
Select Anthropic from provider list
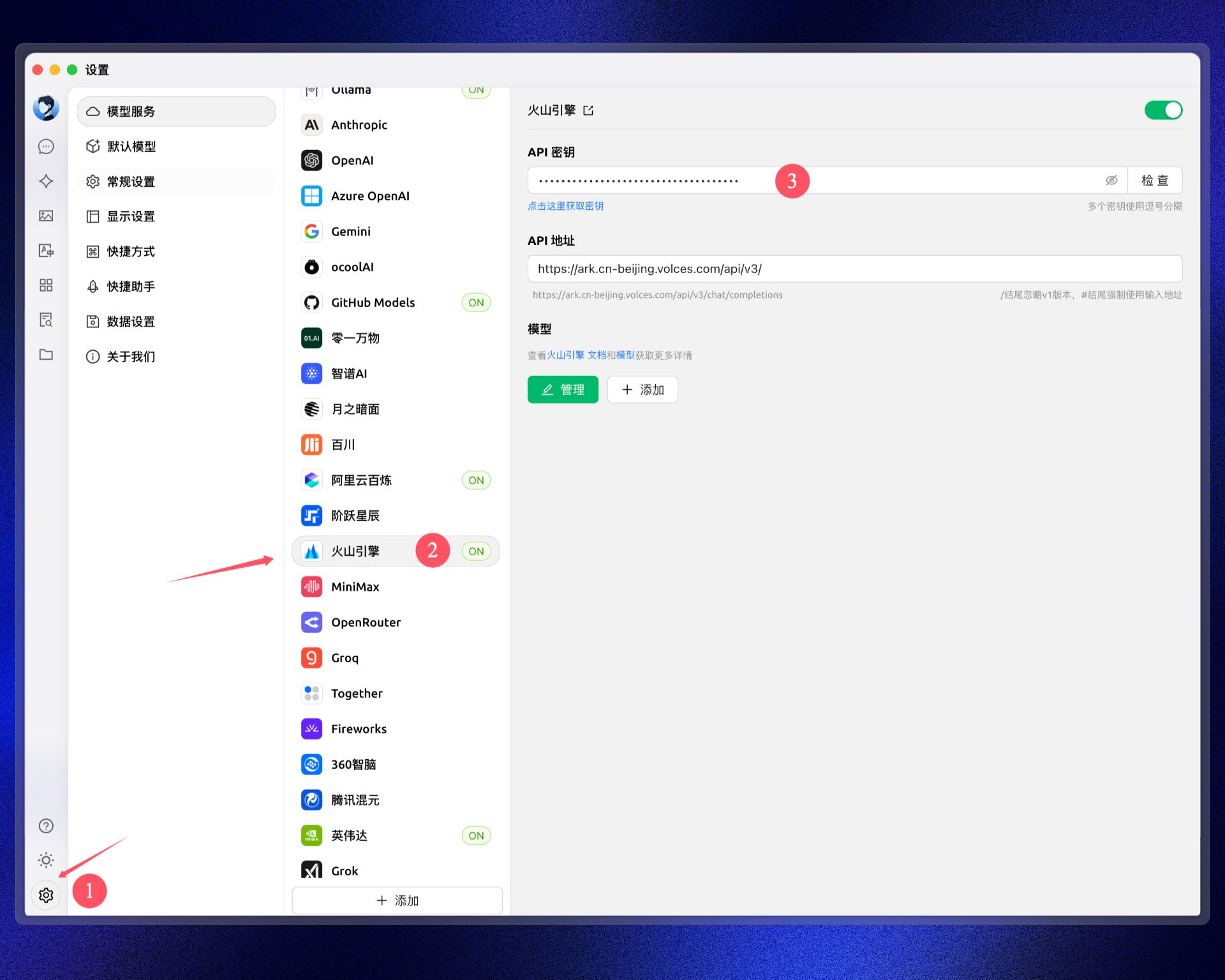click(359, 125)
